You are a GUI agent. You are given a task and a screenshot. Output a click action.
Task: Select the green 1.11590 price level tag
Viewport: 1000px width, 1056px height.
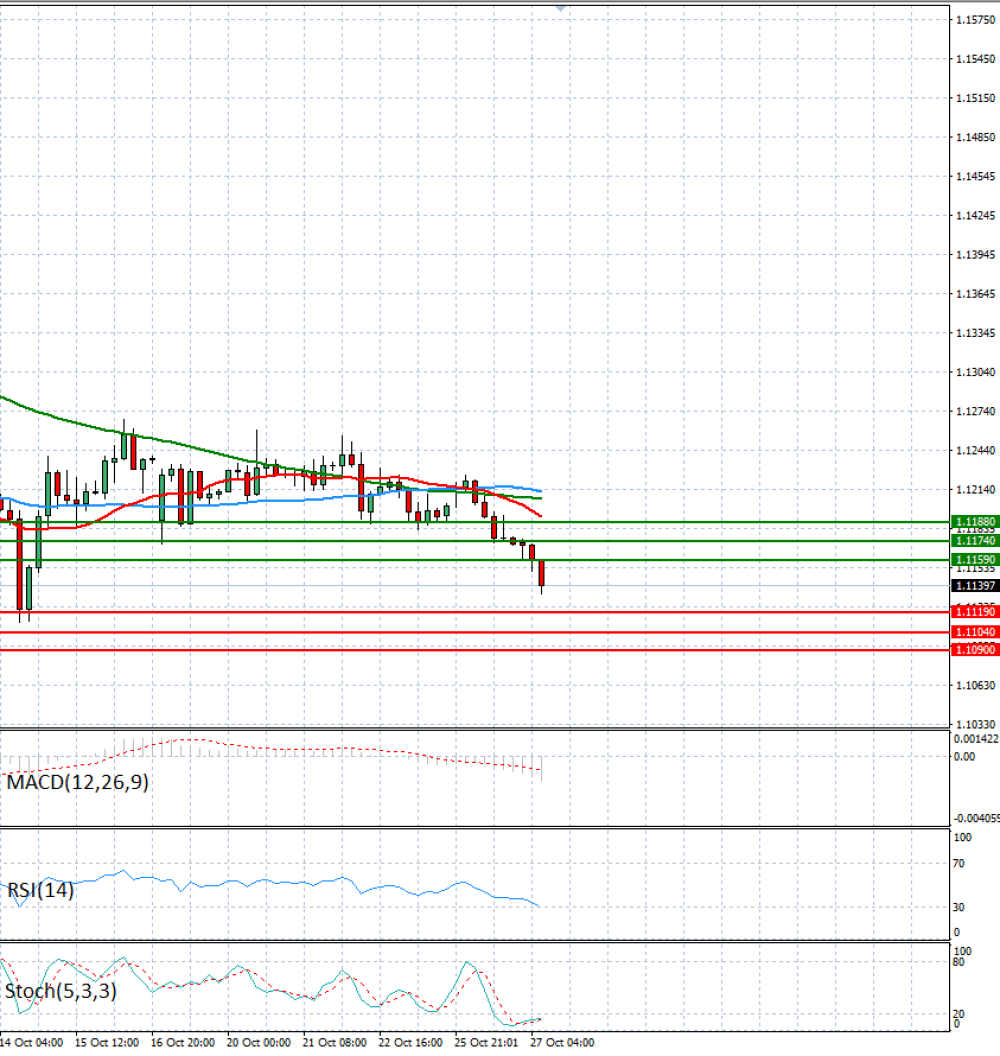(975, 560)
